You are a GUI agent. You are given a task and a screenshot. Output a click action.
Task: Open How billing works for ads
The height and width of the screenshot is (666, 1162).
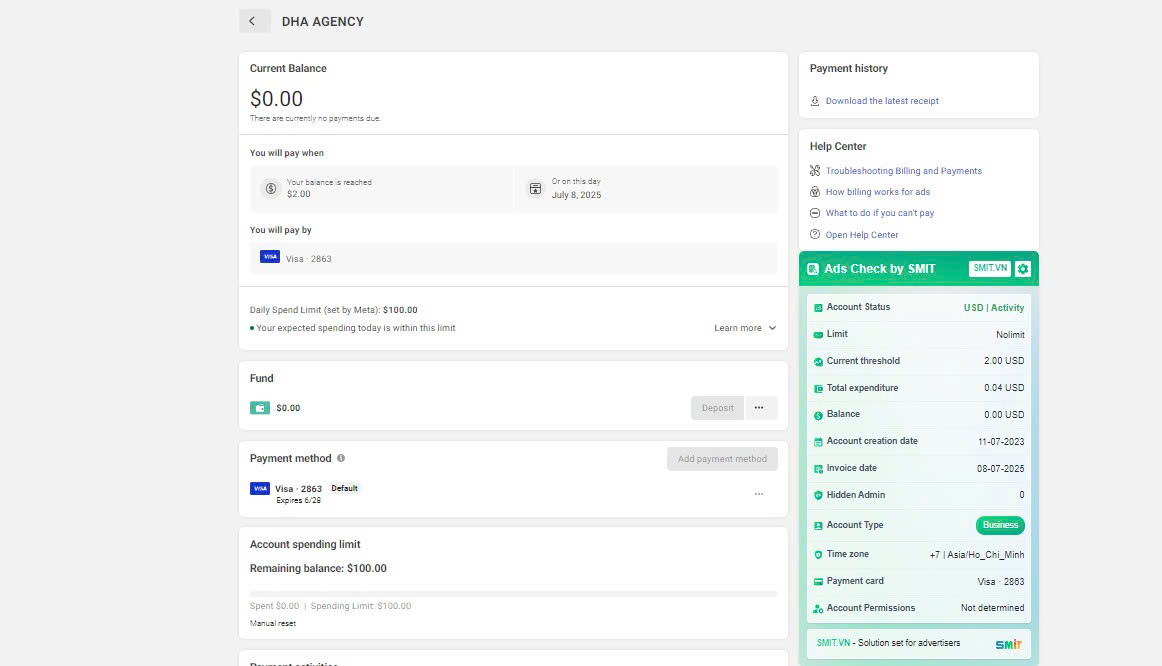[877, 192]
